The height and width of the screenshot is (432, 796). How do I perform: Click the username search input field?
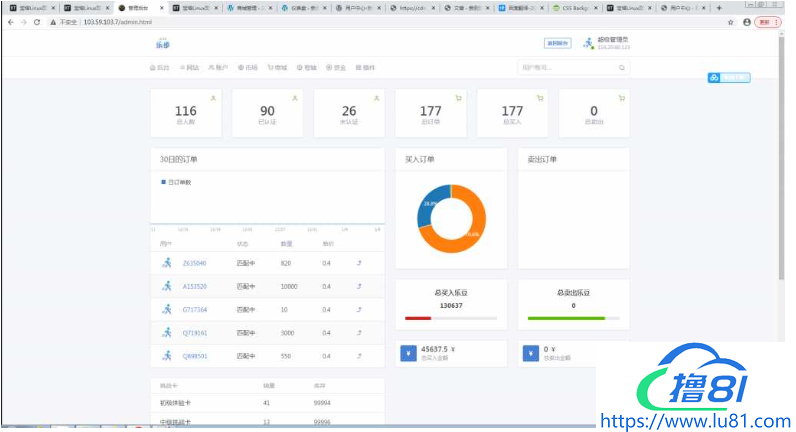[x=565, y=68]
